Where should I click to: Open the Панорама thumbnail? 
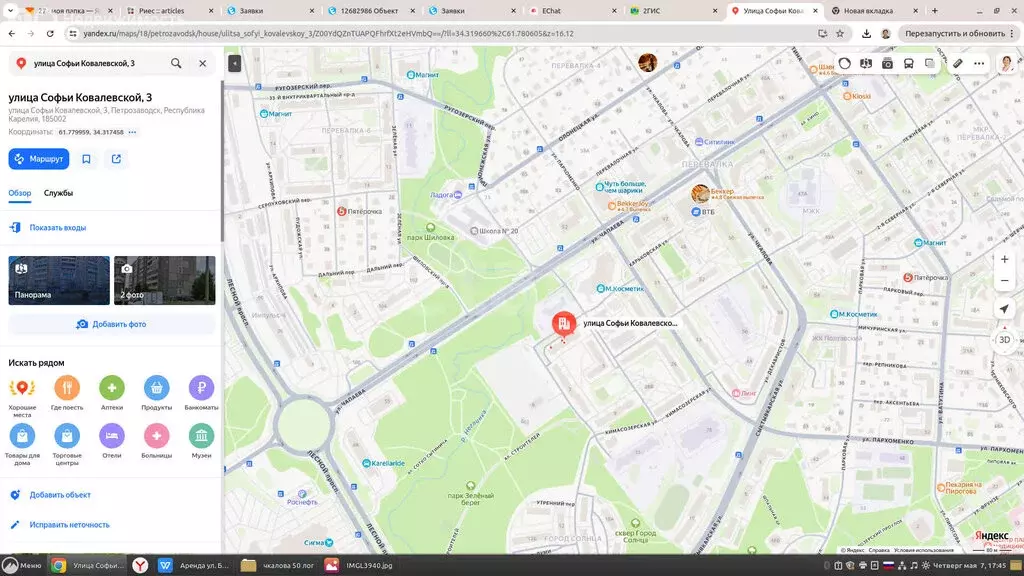59,280
